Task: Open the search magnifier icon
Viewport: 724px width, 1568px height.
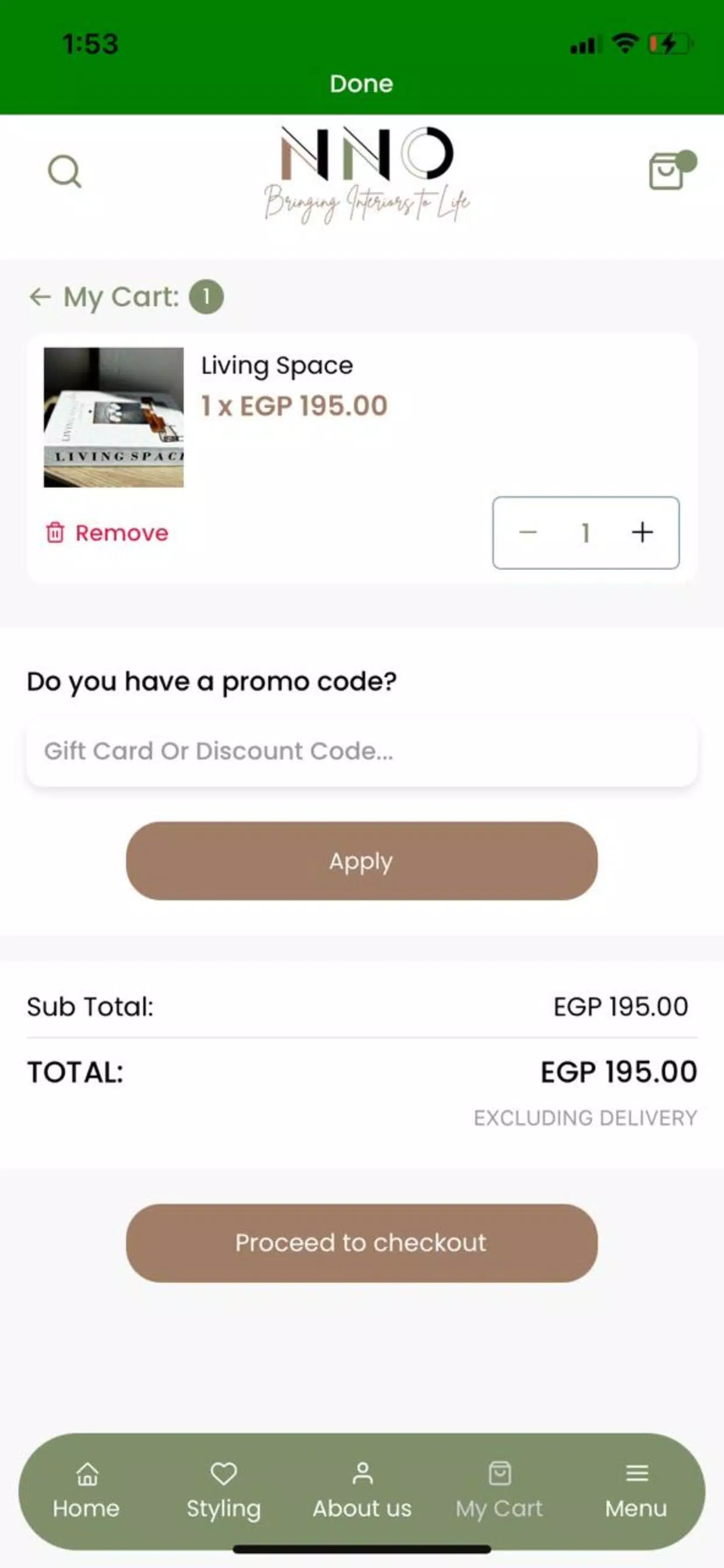Action: tap(65, 171)
